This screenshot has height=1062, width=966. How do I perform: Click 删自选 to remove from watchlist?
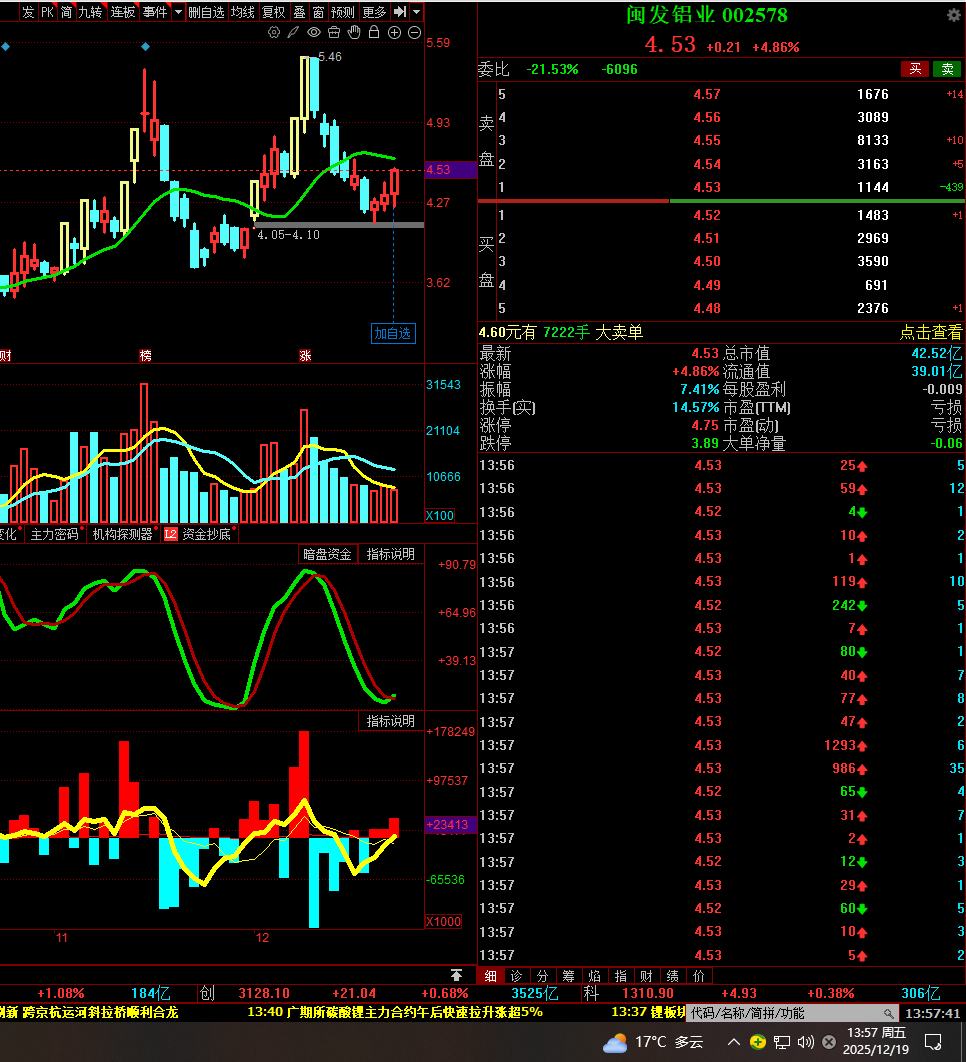pos(207,12)
